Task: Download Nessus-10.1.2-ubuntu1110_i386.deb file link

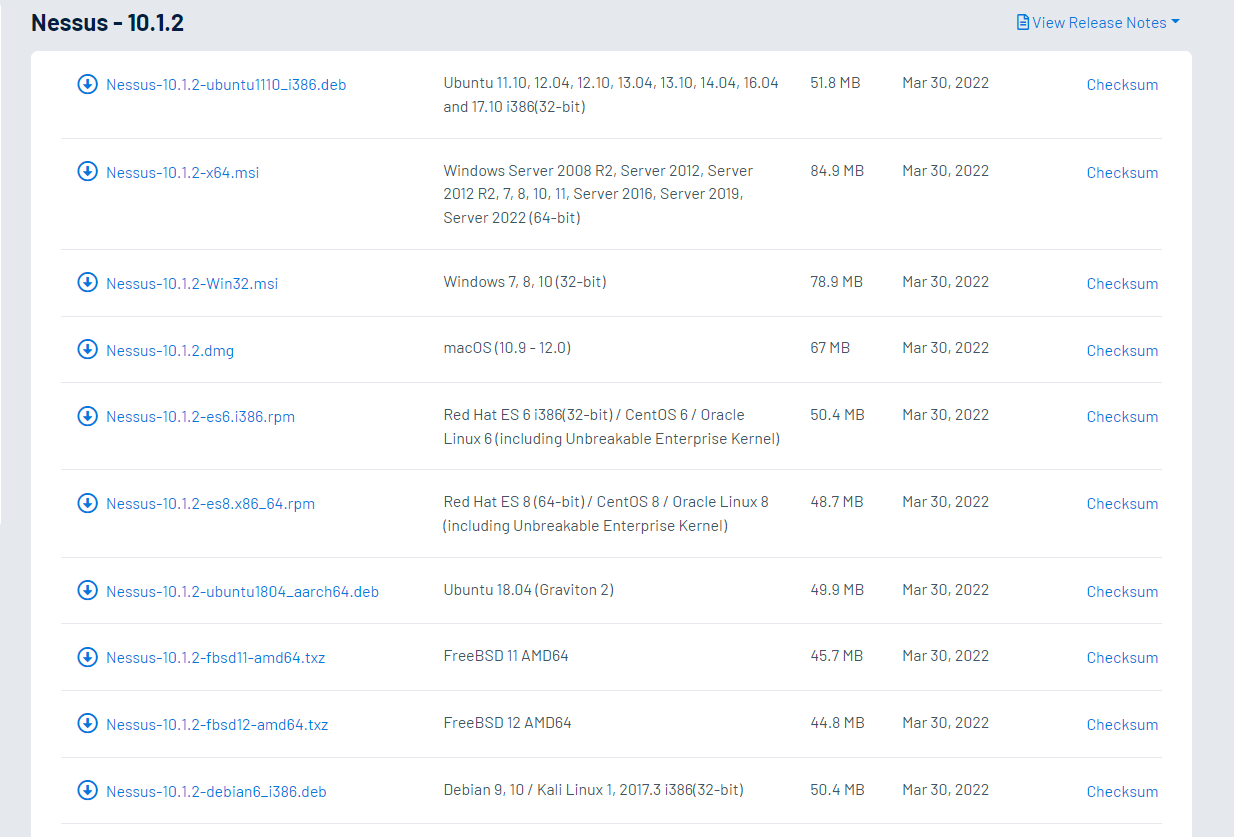Action: (x=226, y=85)
